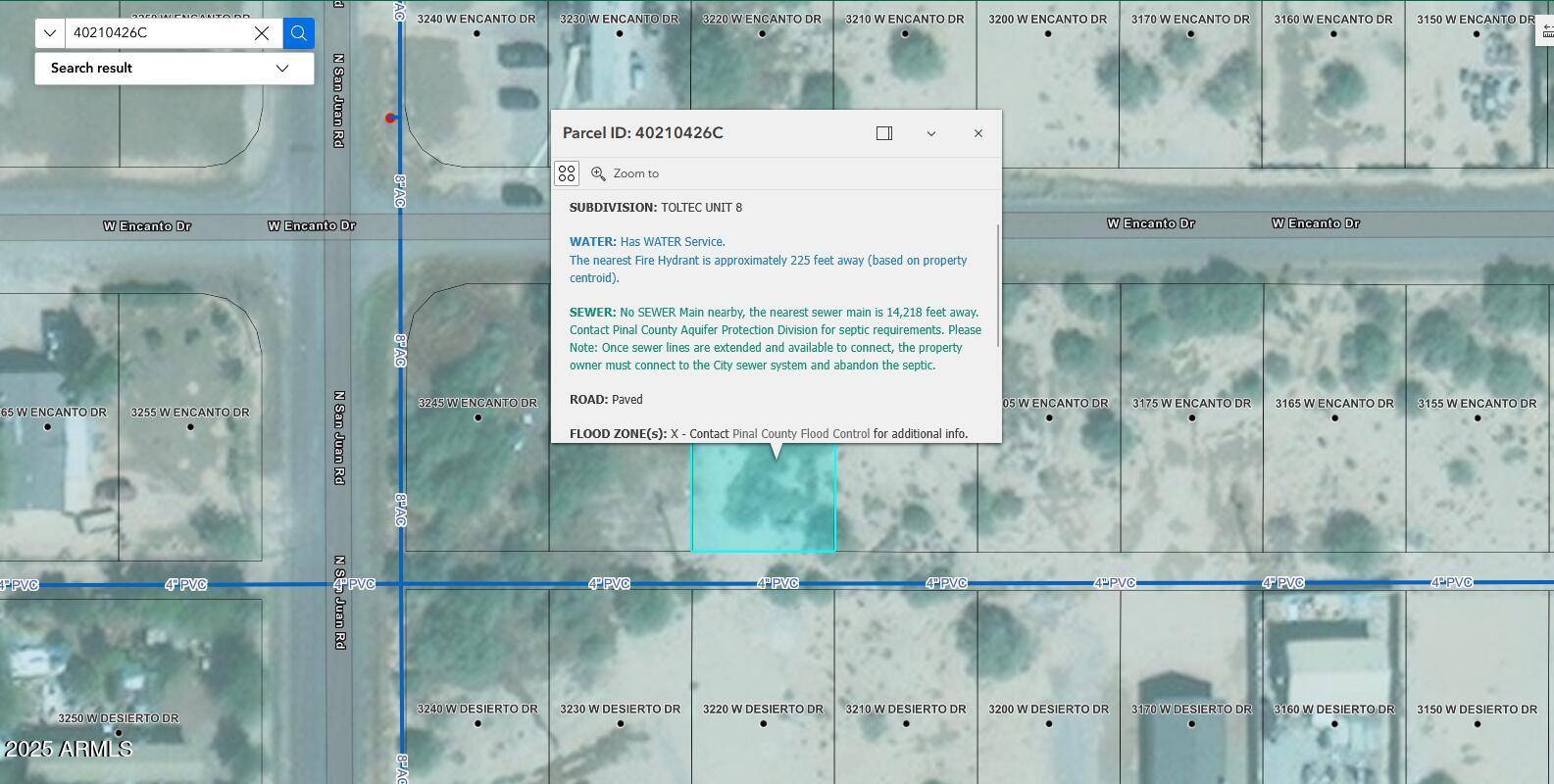Click parcel dot at 3210 W ENCANTO DR

tap(905, 34)
